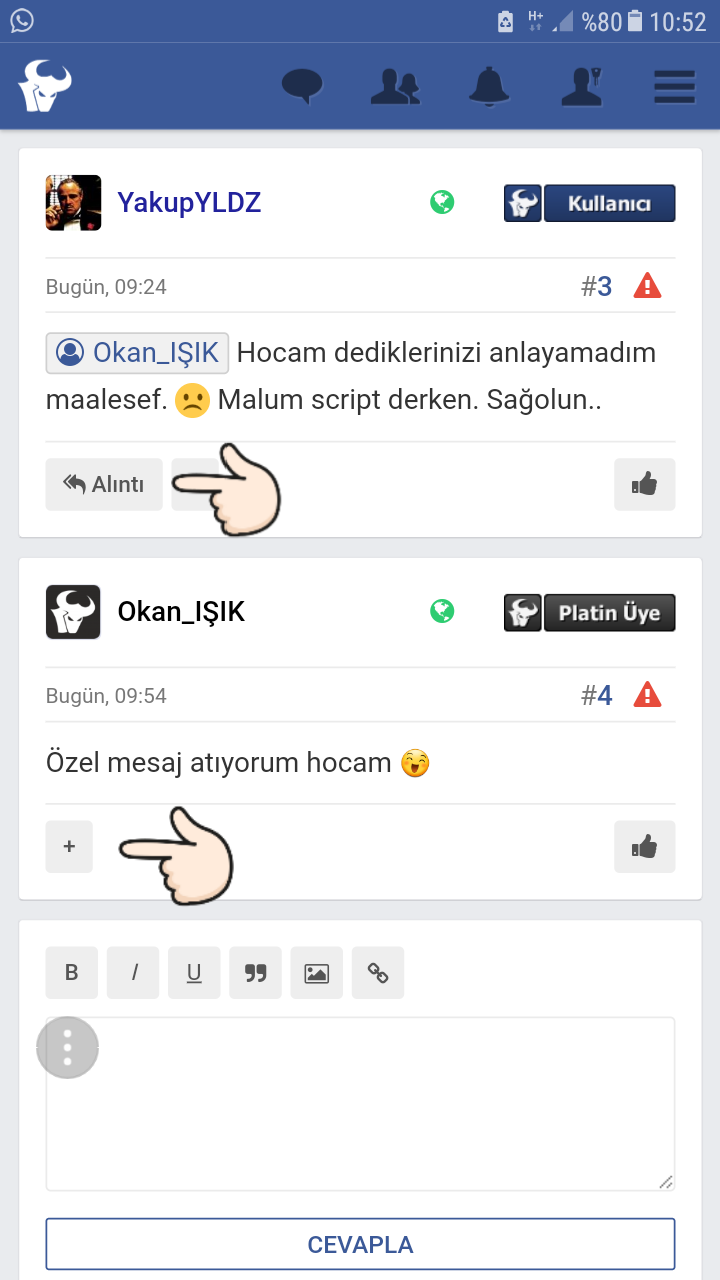Viewport: 720px width, 1280px height.
Task: Open the hamburger menu
Action: pyautogui.click(x=675, y=86)
